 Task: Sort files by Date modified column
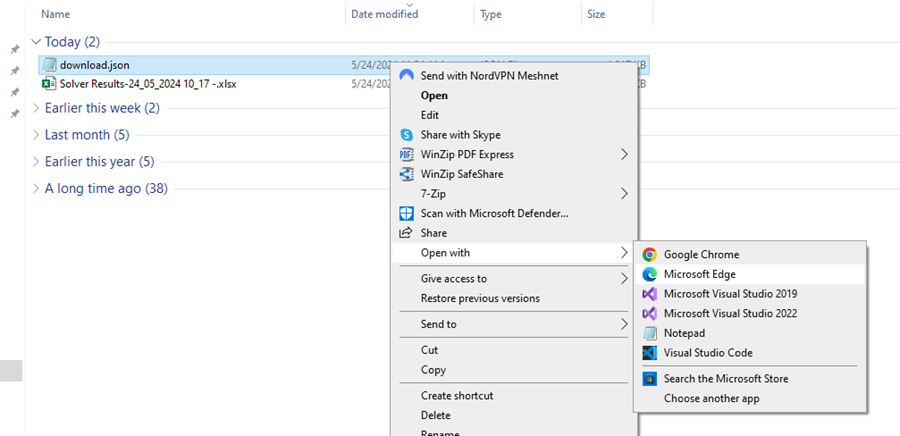(x=384, y=14)
